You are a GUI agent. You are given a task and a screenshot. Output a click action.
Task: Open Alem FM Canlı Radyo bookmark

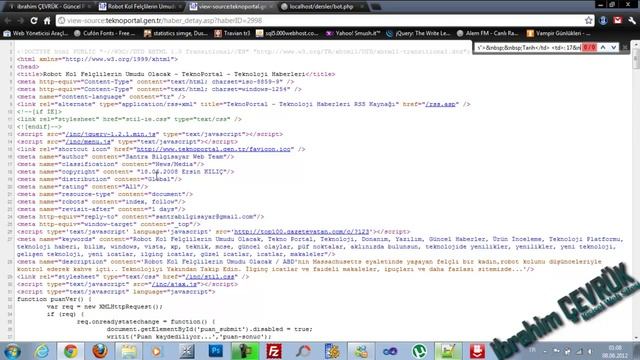[487, 33]
